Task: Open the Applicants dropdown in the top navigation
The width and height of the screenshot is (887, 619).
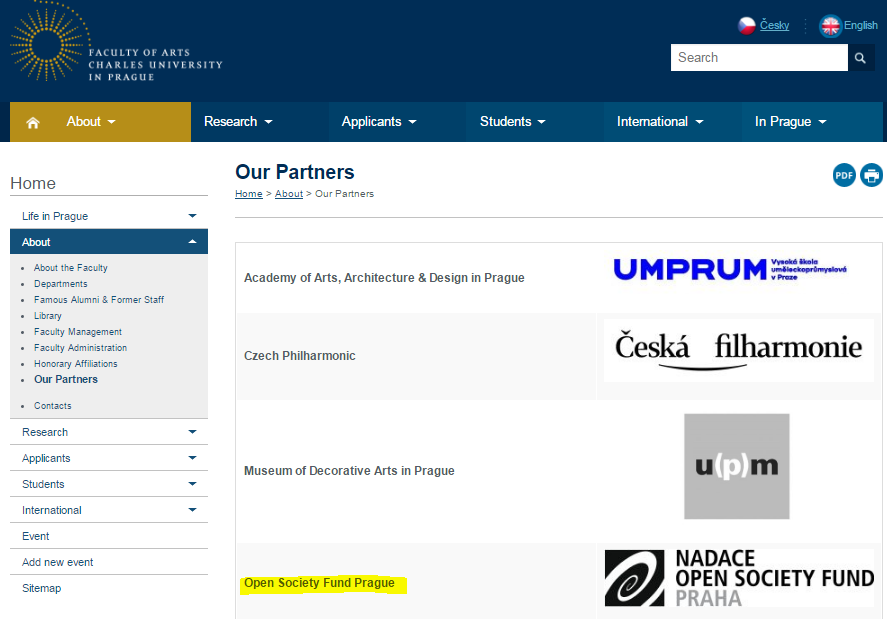Action: (x=379, y=122)
